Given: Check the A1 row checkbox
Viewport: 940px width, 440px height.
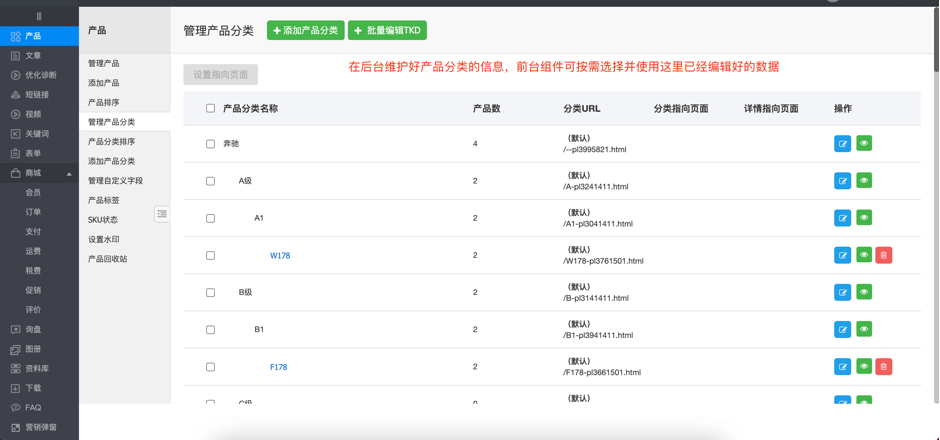Looking at the screenshot, I should tap(210, 218).
